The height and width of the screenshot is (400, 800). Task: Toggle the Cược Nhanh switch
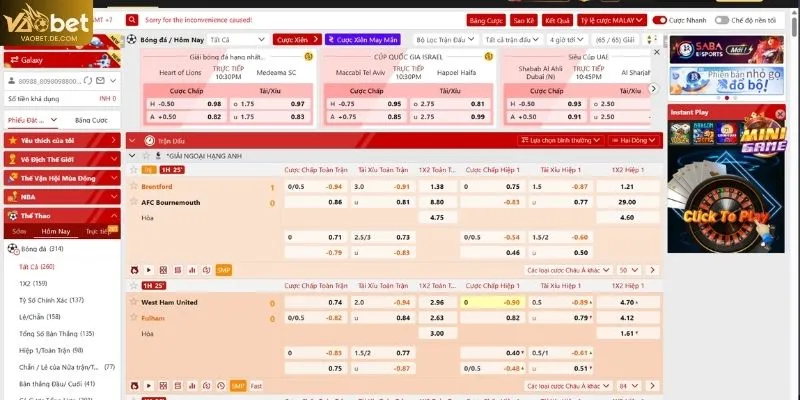click(x=660, y=20)
